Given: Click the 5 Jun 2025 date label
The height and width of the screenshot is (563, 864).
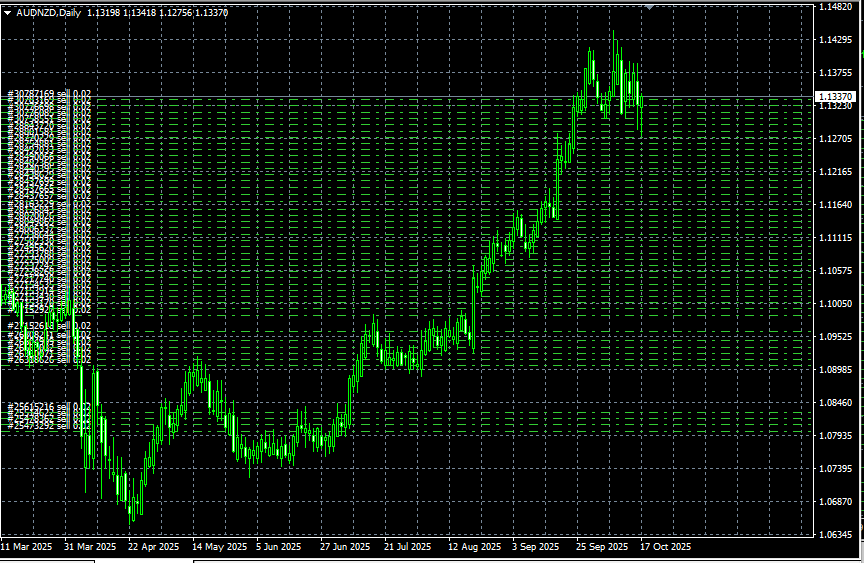Looking at the screenshot, I should [278, 548].
